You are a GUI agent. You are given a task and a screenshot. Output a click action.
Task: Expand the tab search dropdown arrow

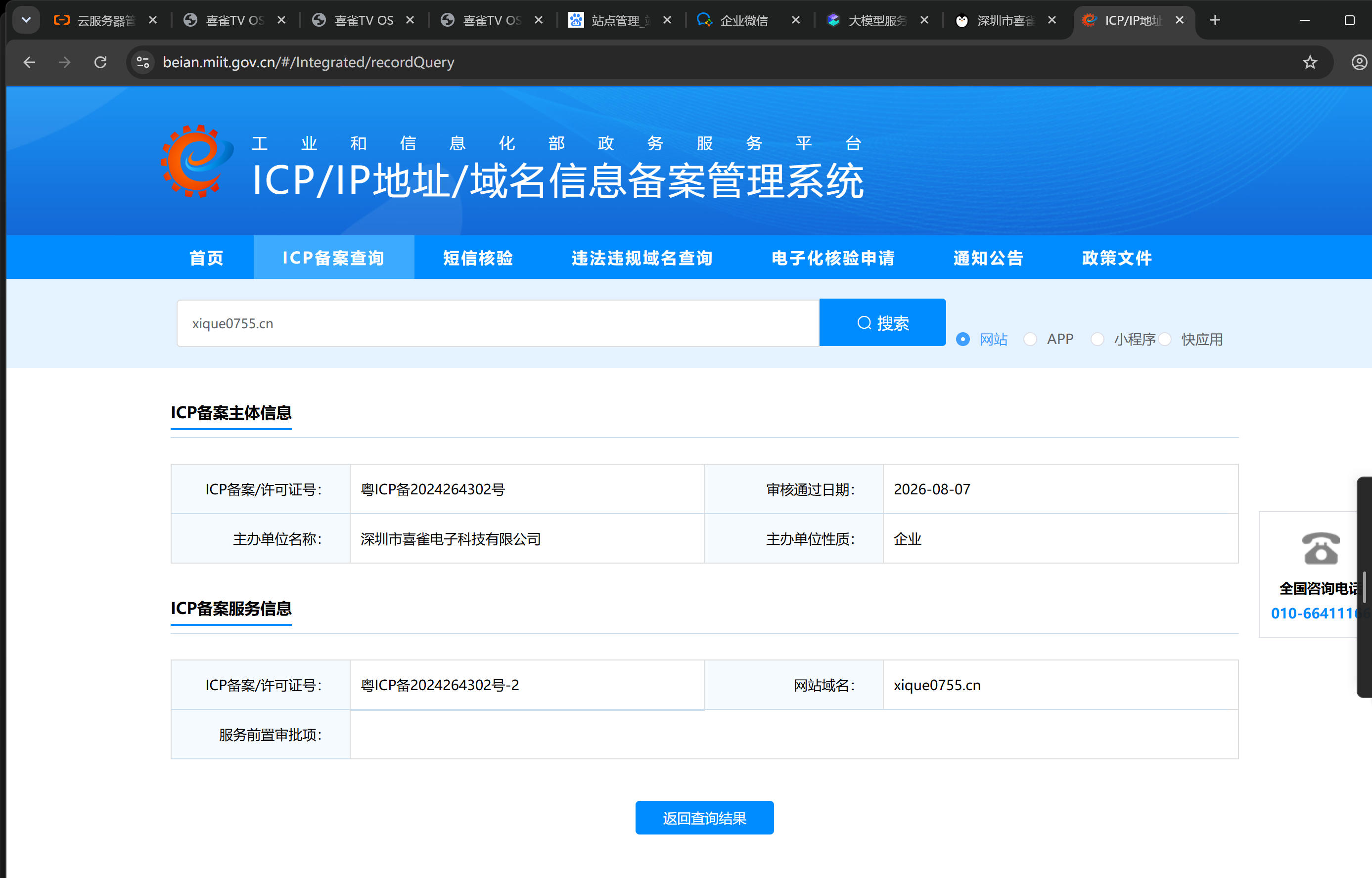(26, 20)
